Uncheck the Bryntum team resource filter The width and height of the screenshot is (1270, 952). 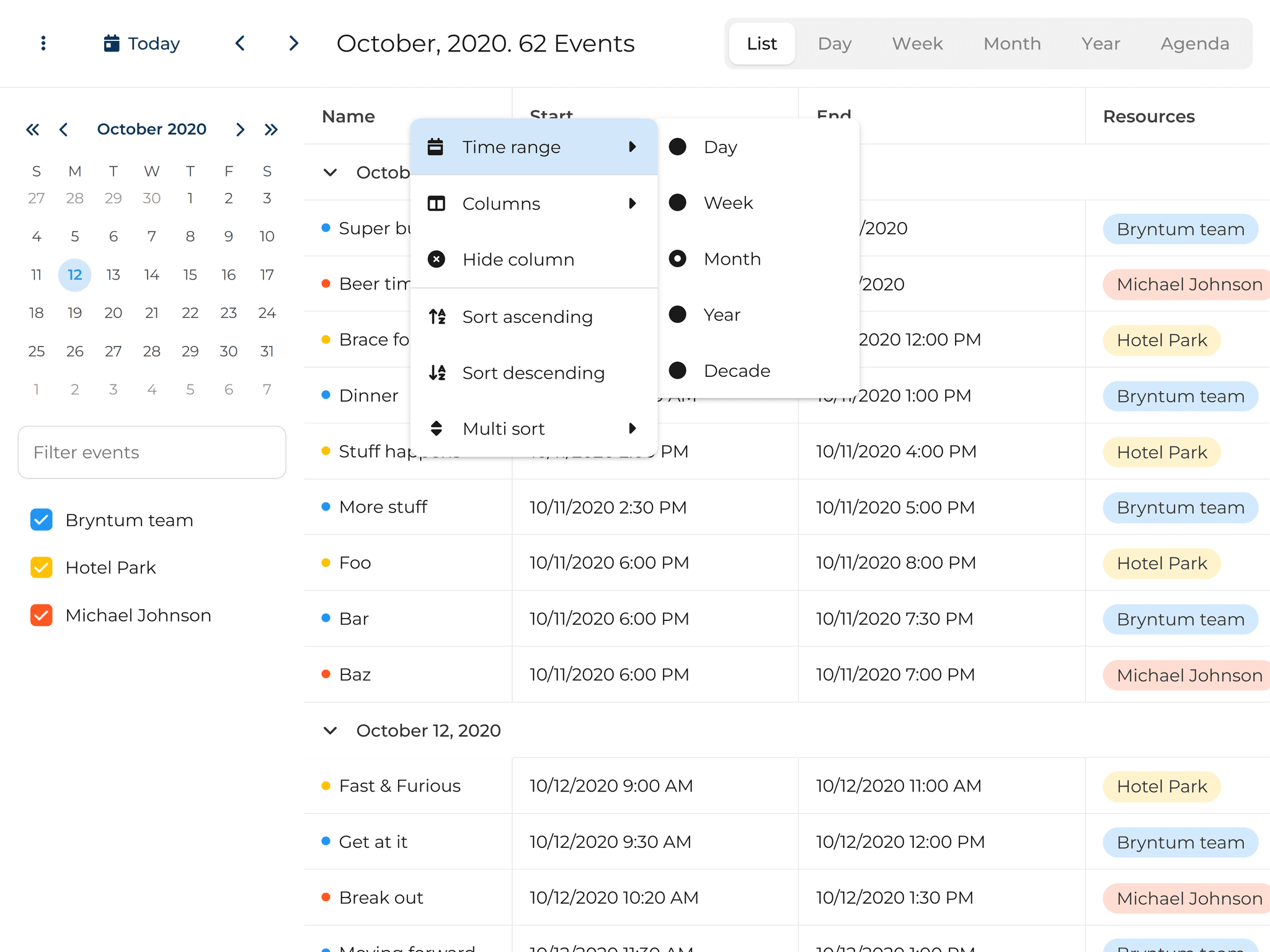tap(41, 520)
